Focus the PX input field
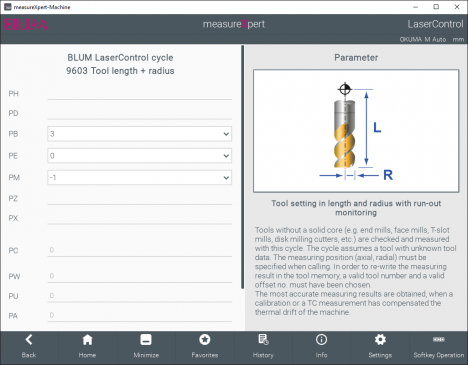 point(139,218)
